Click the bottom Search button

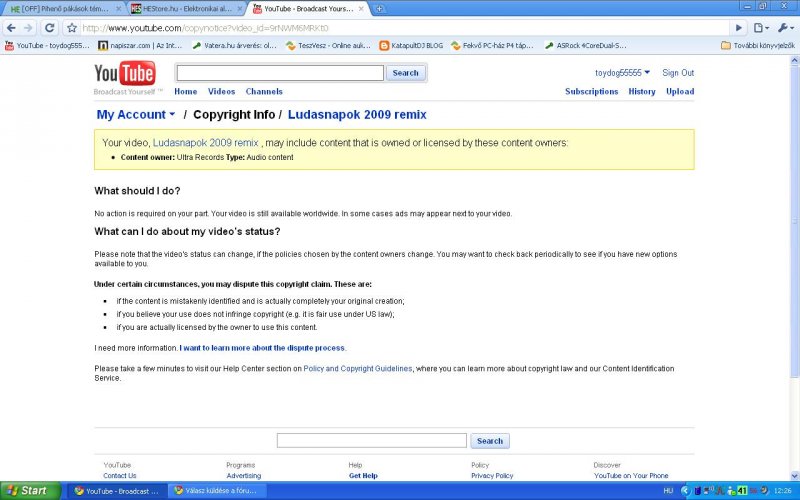point(490,441)
